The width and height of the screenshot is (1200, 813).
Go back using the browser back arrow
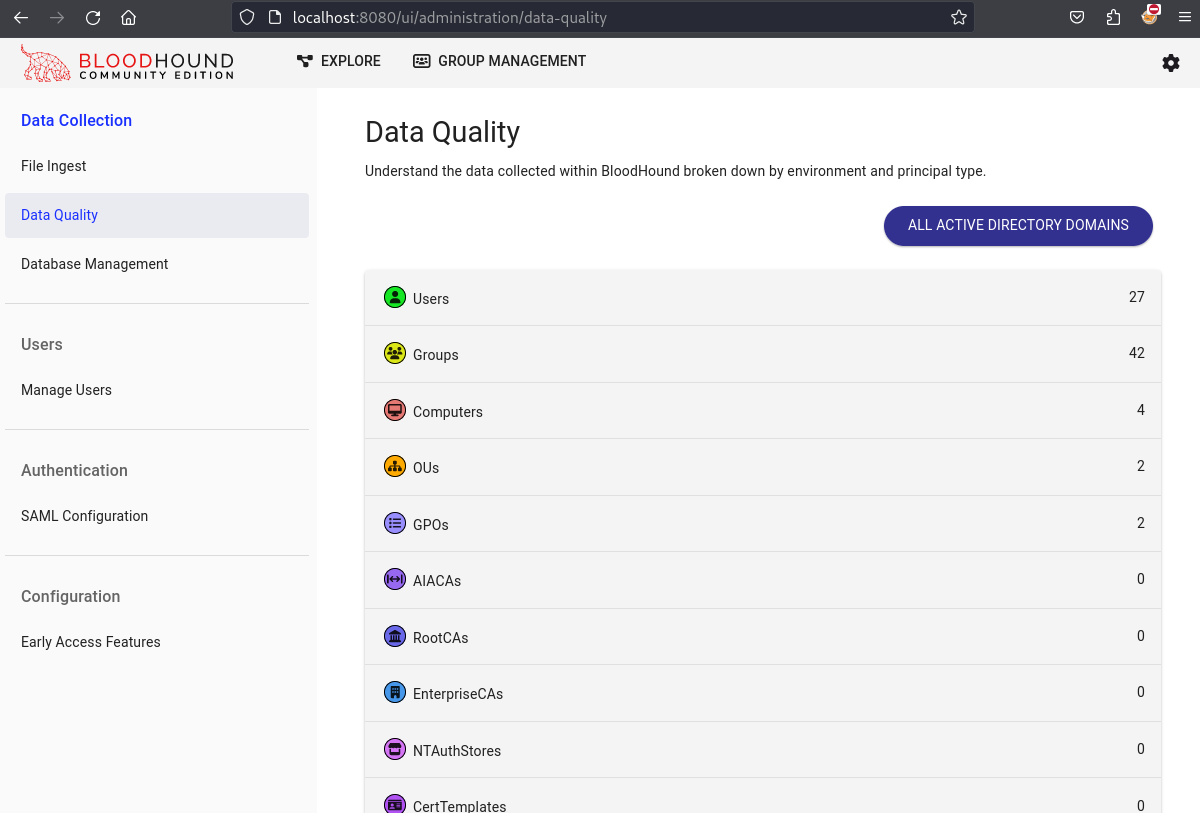click(x=21, y=17)
